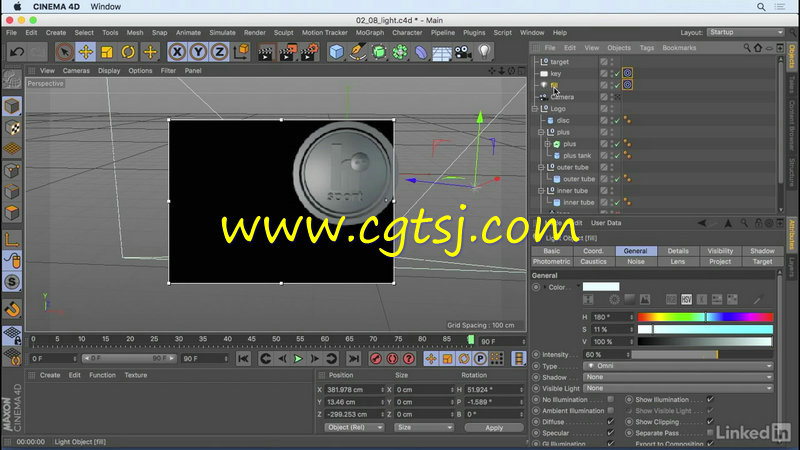Image resolution: width=800 pixels, height=450 pixels.
Task: Add a floor environment object
Action: coord(442,52)
